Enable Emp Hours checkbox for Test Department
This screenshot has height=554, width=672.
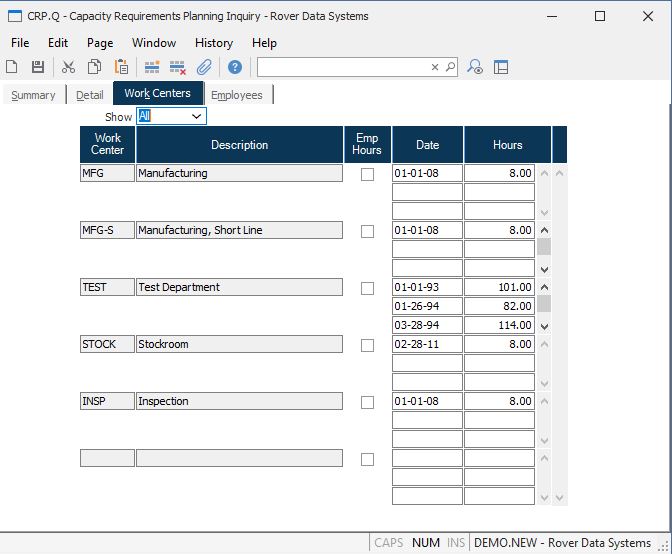[x=367, y=288]
